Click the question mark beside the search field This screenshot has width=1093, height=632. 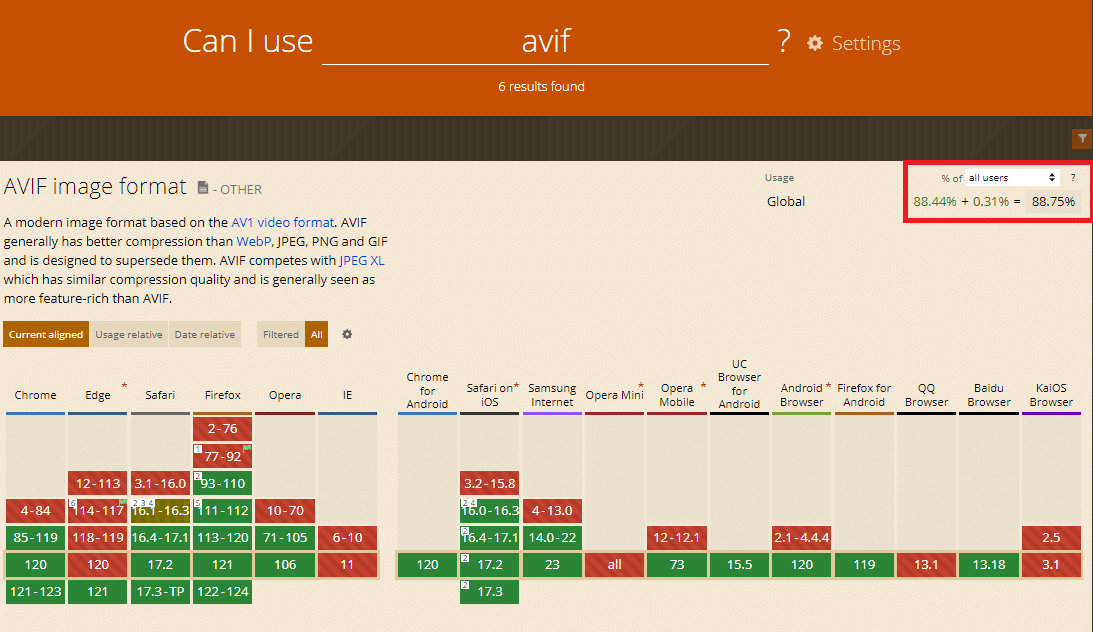(x=784, y=41)
